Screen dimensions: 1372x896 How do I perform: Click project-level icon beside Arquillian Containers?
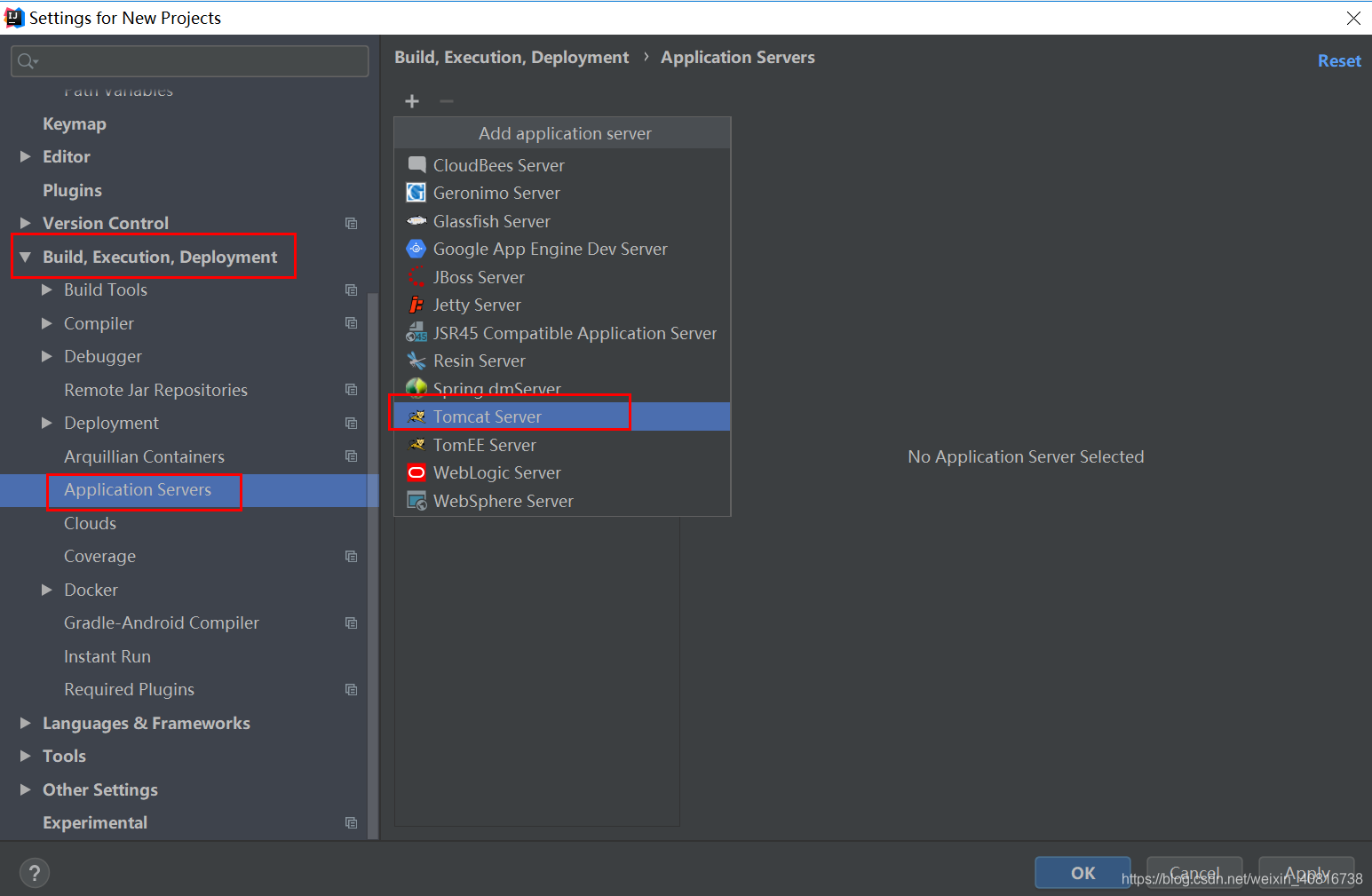[x=352, y=456]
